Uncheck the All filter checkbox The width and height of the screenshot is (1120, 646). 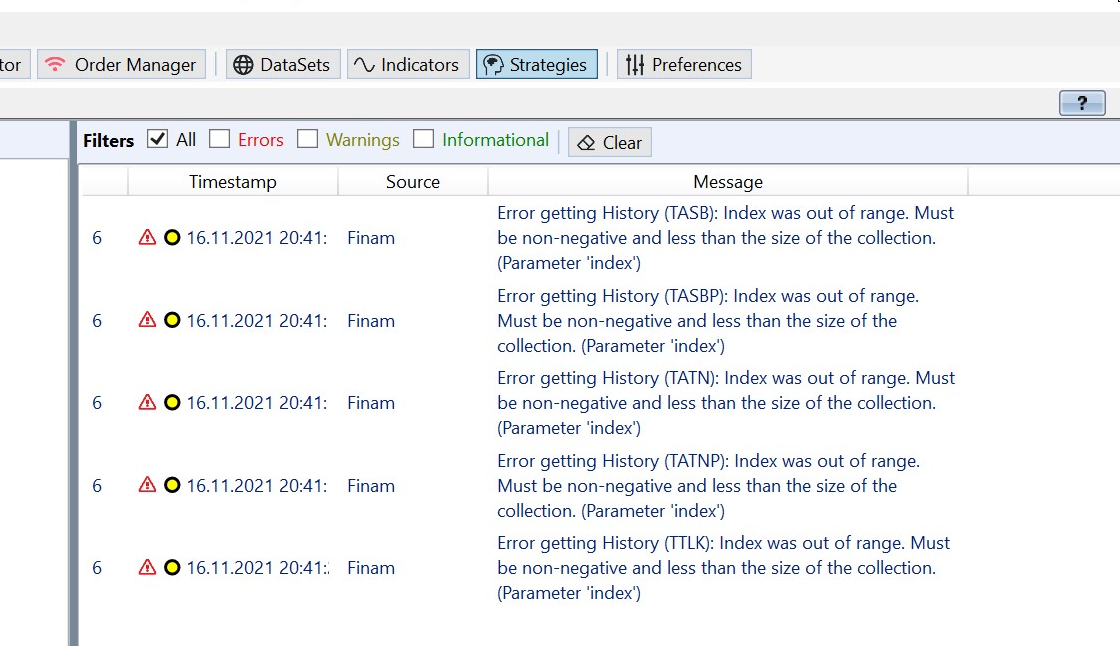pyautogui.click(x=156, y=139)
